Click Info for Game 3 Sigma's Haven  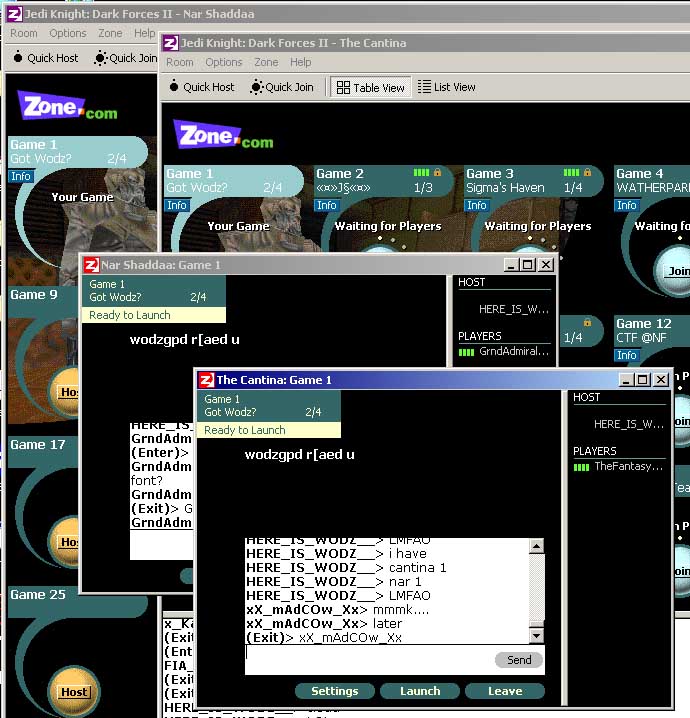point(477,205)
